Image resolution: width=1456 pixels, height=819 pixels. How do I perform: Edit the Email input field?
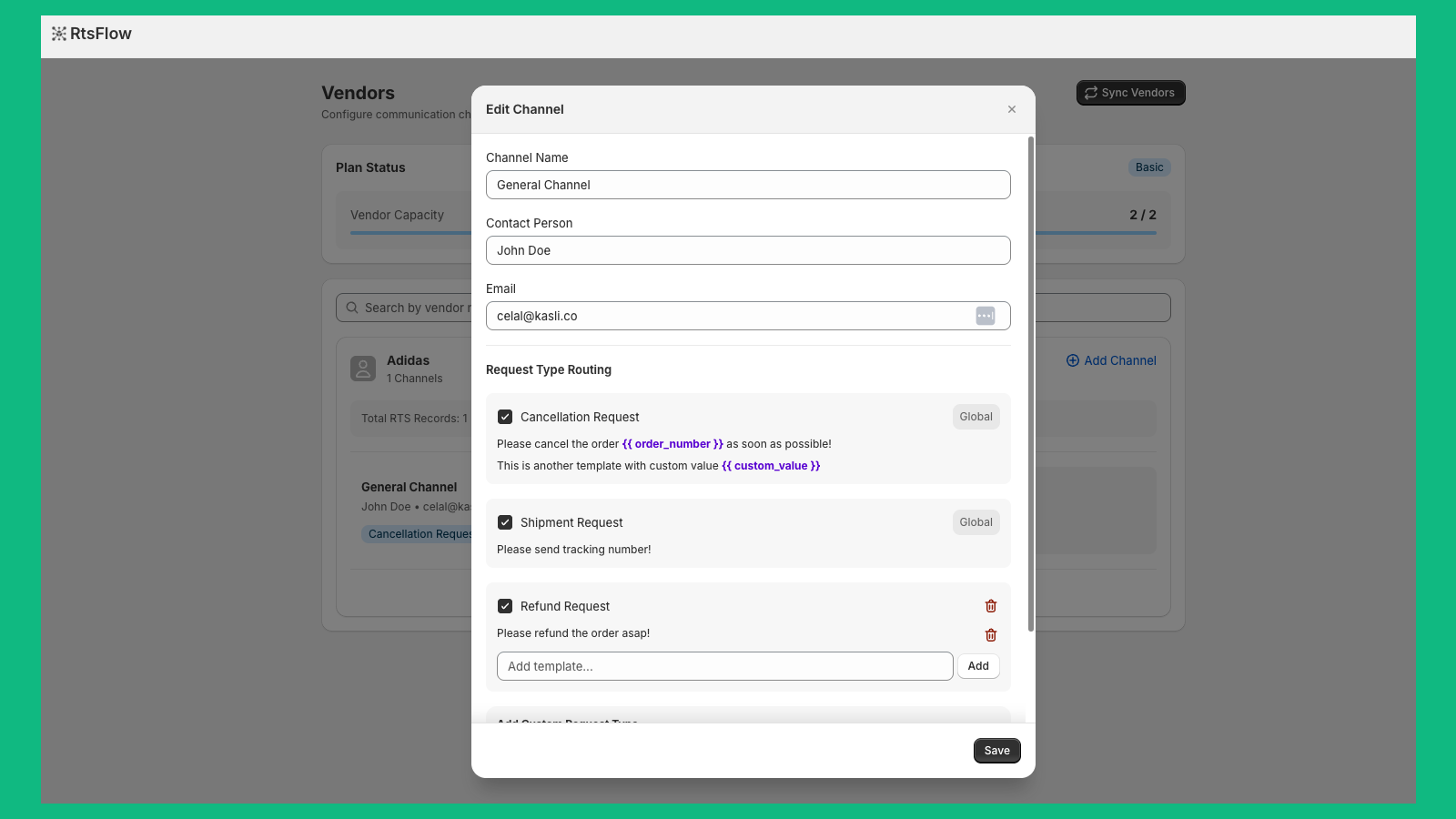(748, 316)
